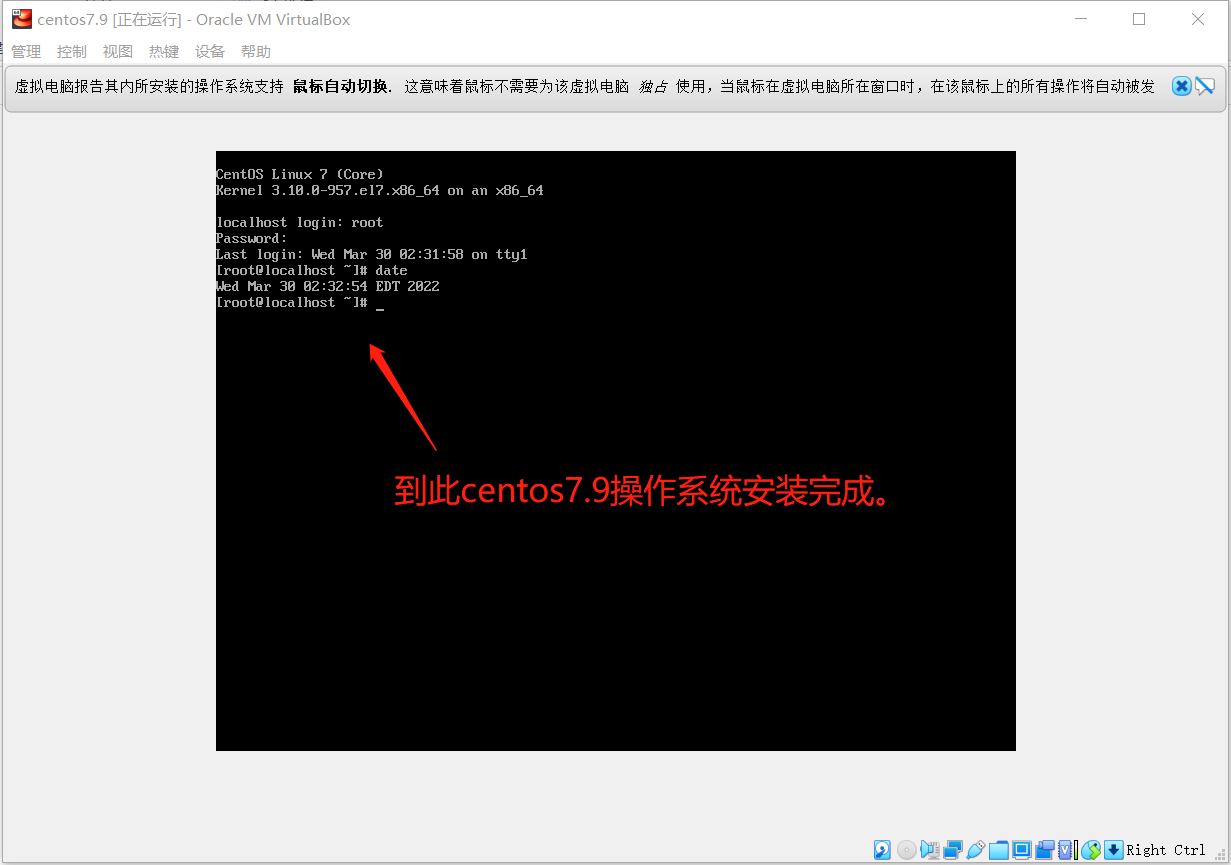
Task: Open the 管理 menu
Action: pyautogui.click(x=26, y=52)
